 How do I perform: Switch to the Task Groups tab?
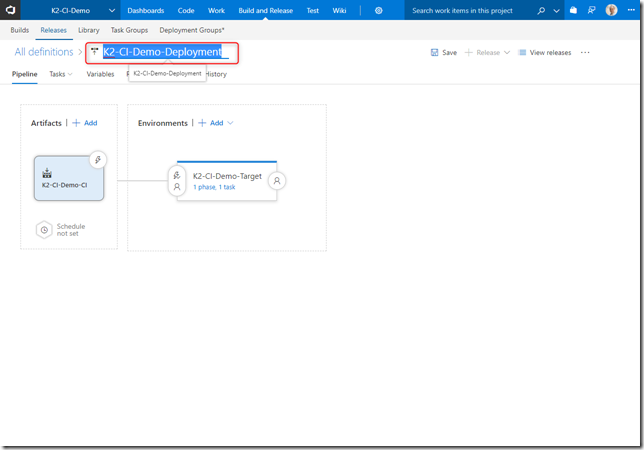pyautogui.click(x=129, y=30)
